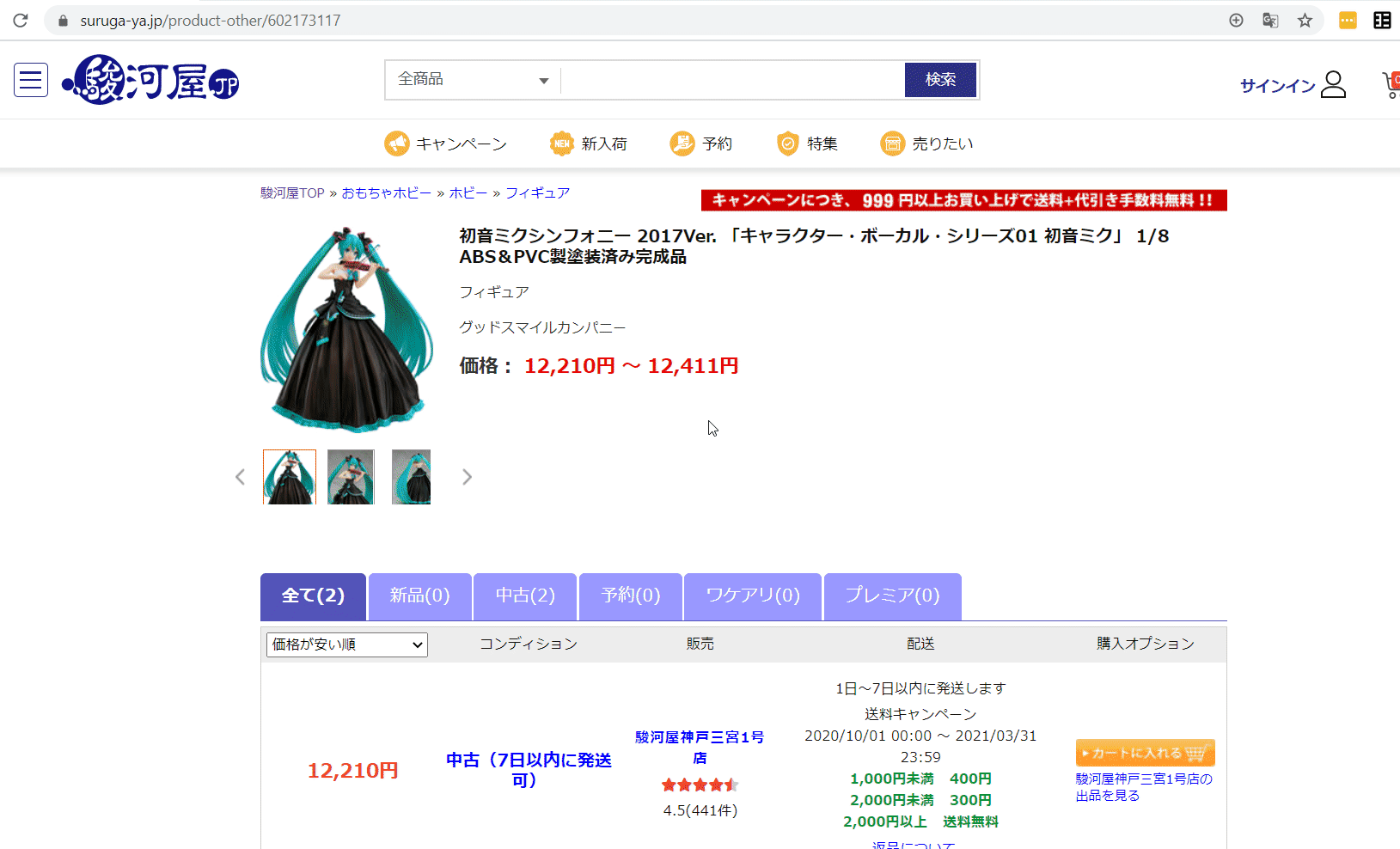This screenshot has width=1400, height=849.
Task: Click inside the search text field
Action: [732, 80]
